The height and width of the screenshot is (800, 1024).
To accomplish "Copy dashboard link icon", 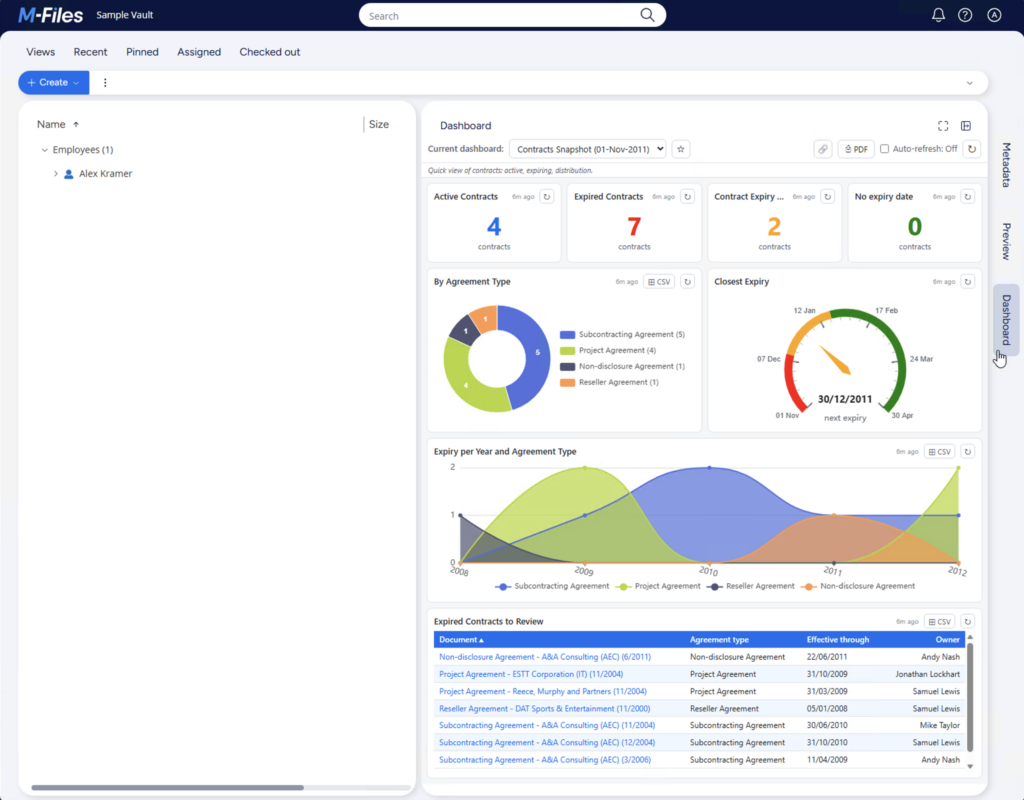I will tap(823, 149).
